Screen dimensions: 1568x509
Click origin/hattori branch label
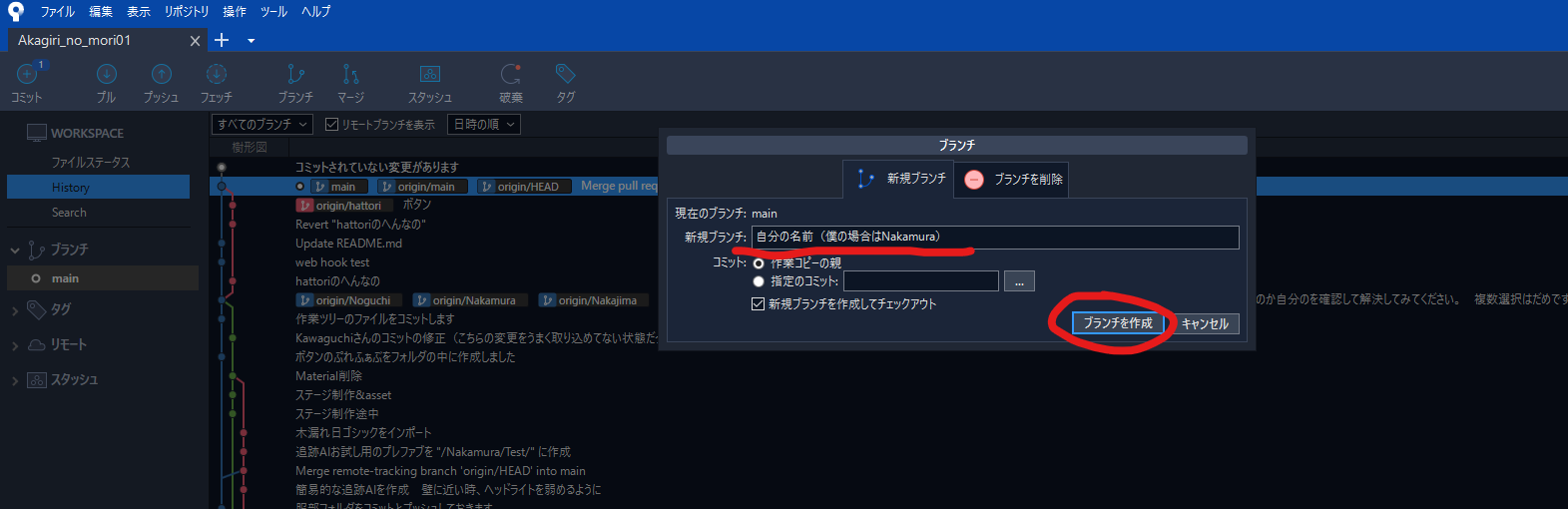pos(346,206)
